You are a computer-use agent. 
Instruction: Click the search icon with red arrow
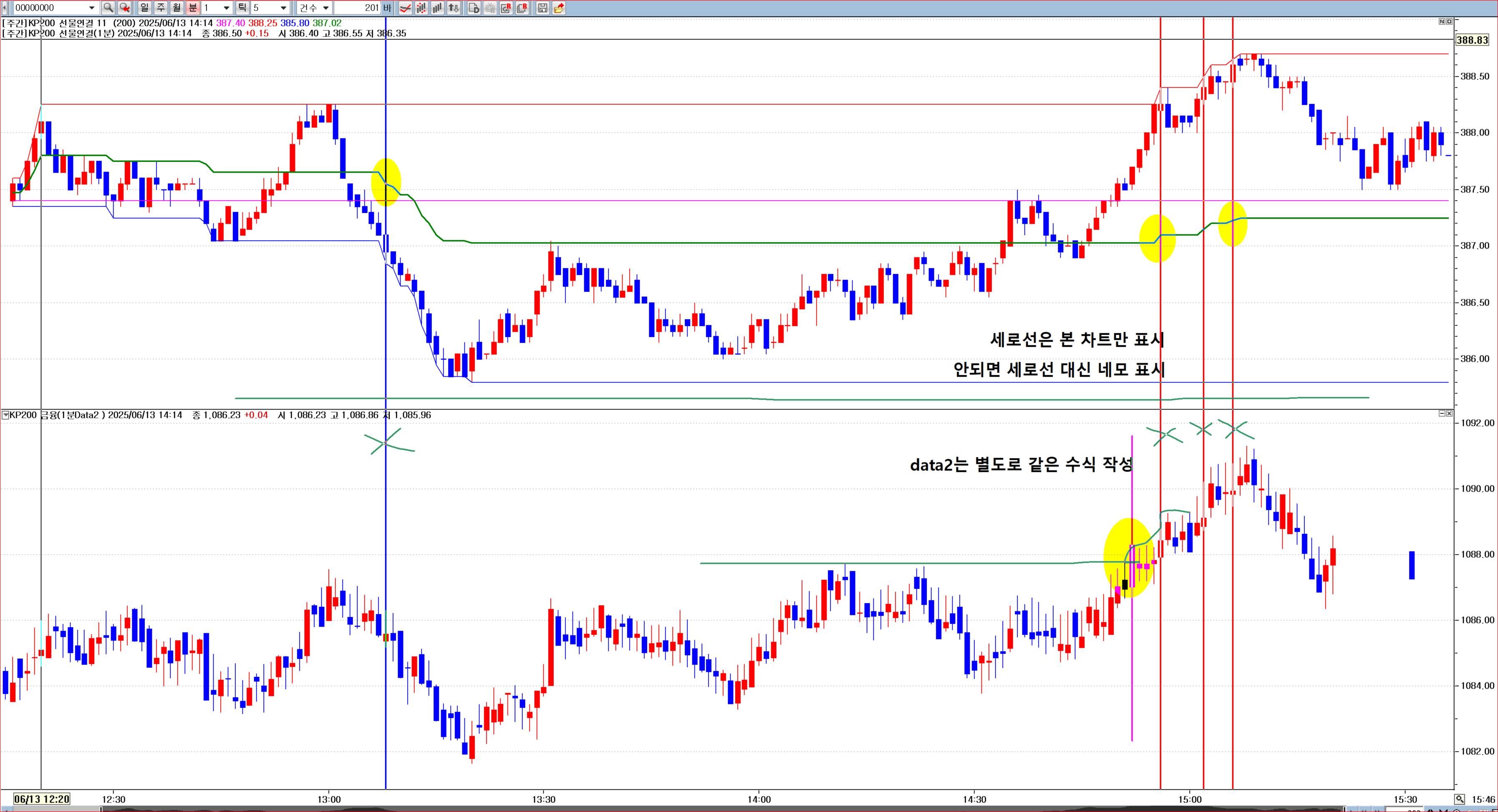point(124,8)
